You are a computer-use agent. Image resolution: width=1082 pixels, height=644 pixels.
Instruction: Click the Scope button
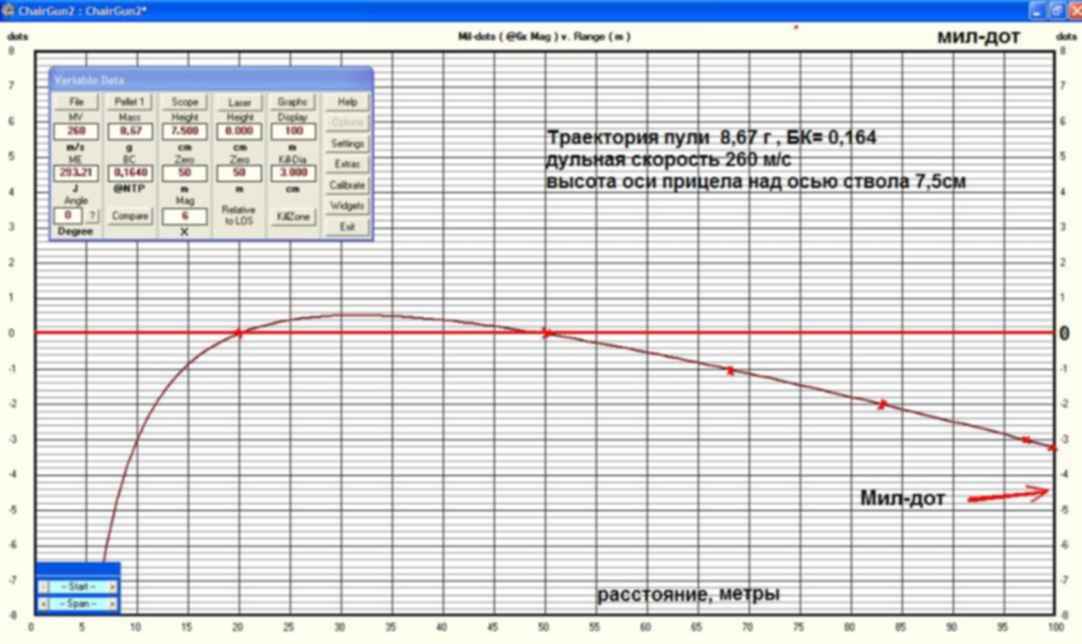184,102
